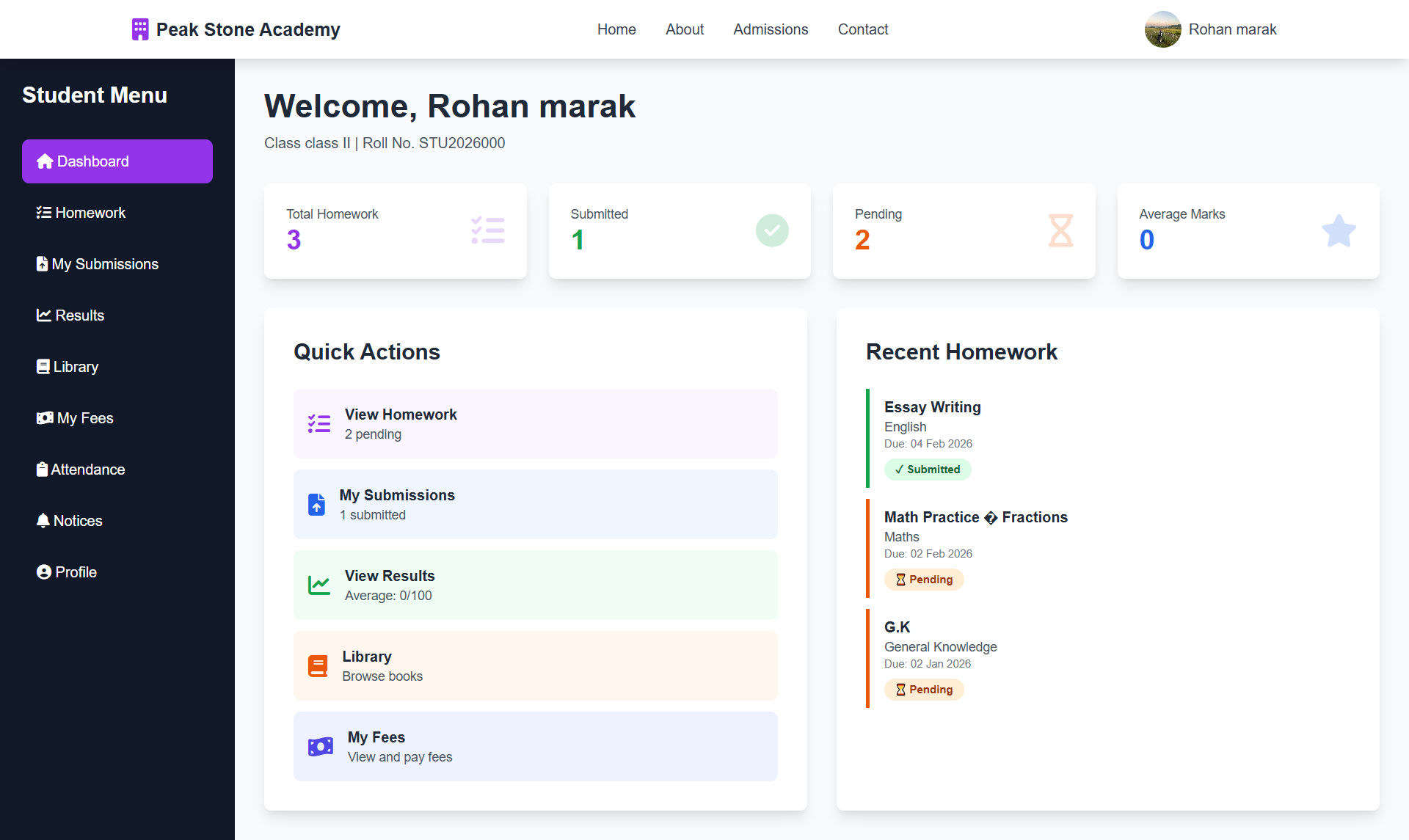This screenshot has height=840, width=1409.
Task: Click the star icon on Average Marks card
Action: pos(1339,230)
